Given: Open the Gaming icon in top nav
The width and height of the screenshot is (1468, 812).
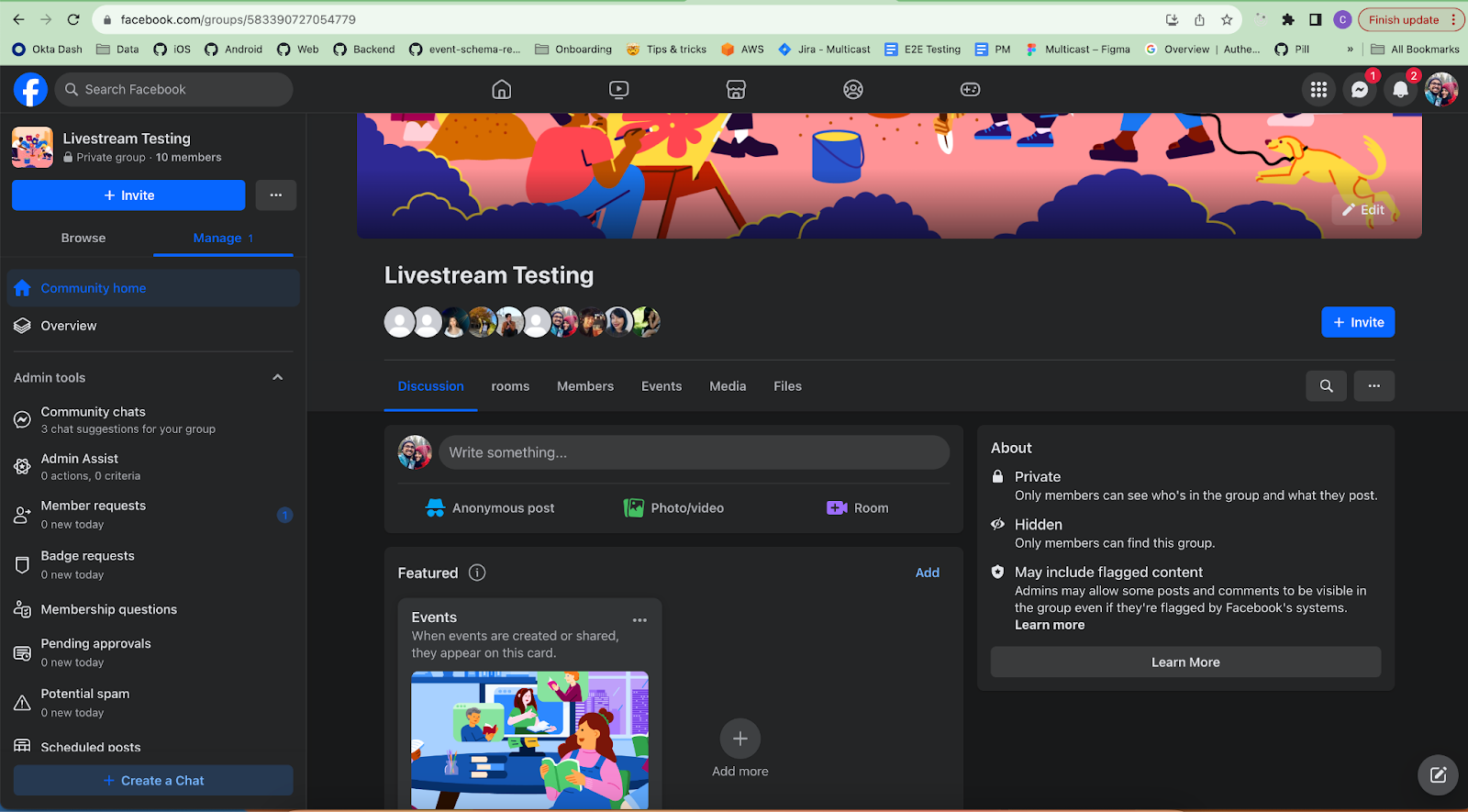Looking at the screenshot, I should [x=970, y=90].
